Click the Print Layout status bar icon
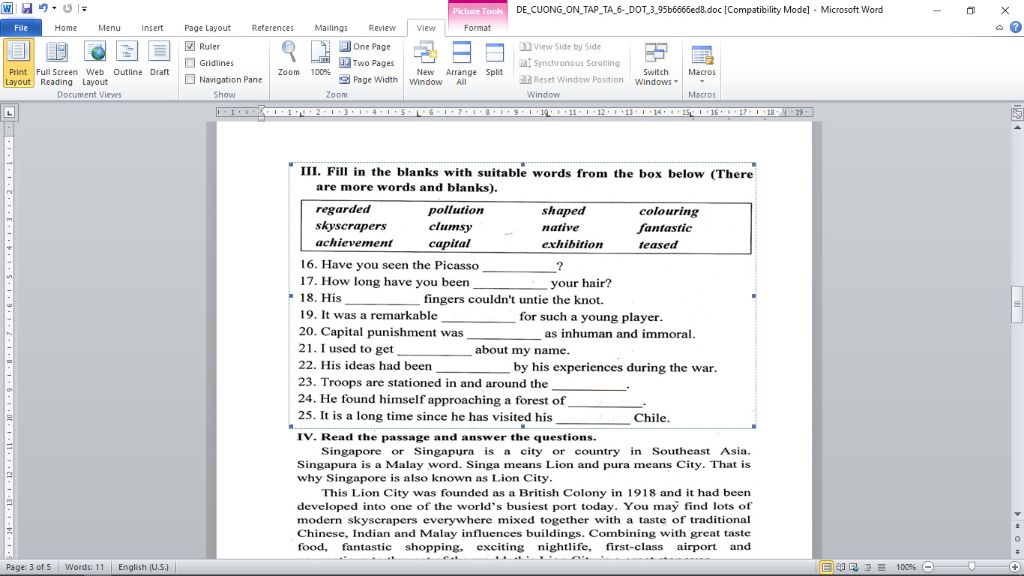 tap(826, 567)
